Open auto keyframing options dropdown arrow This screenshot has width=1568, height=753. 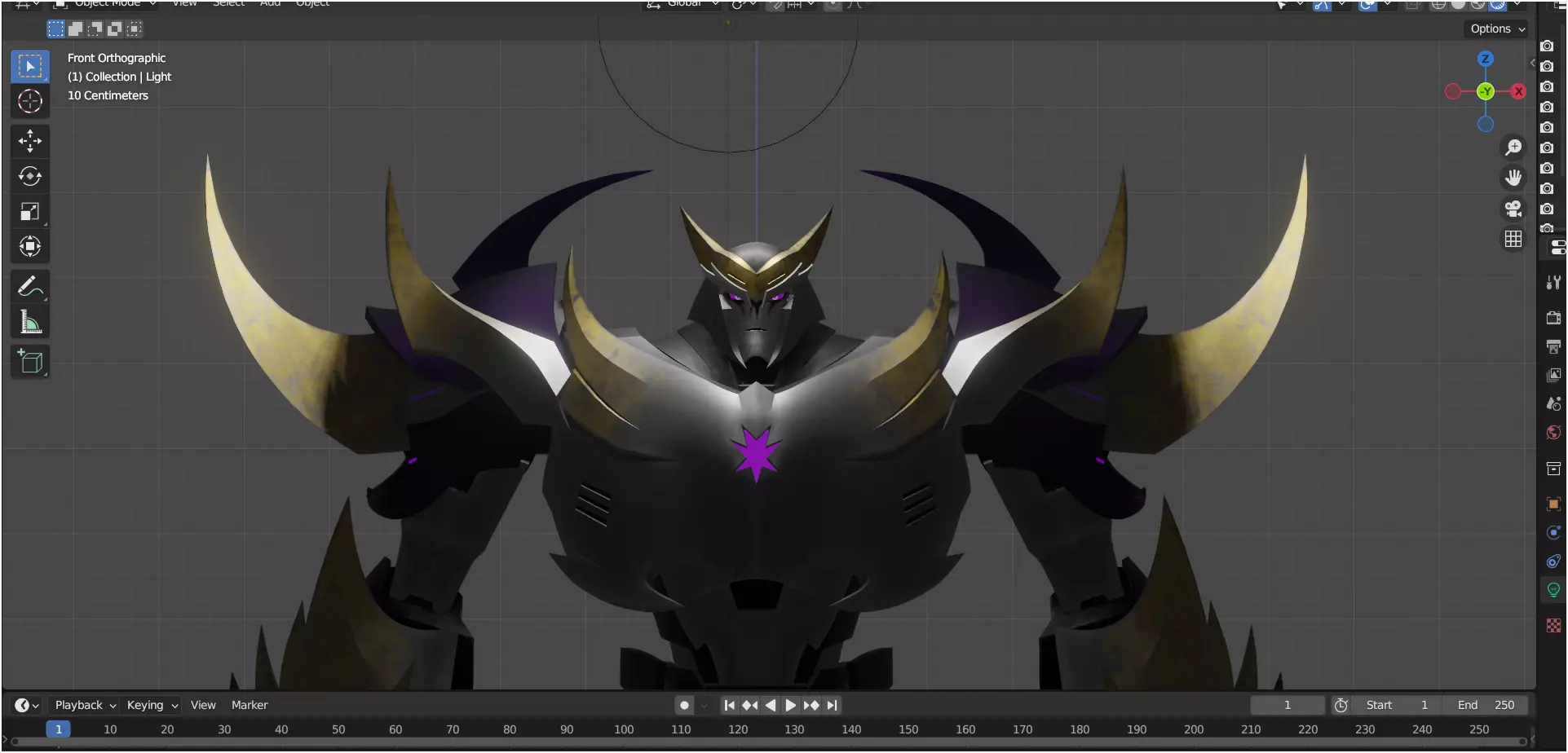click(704, 706)
